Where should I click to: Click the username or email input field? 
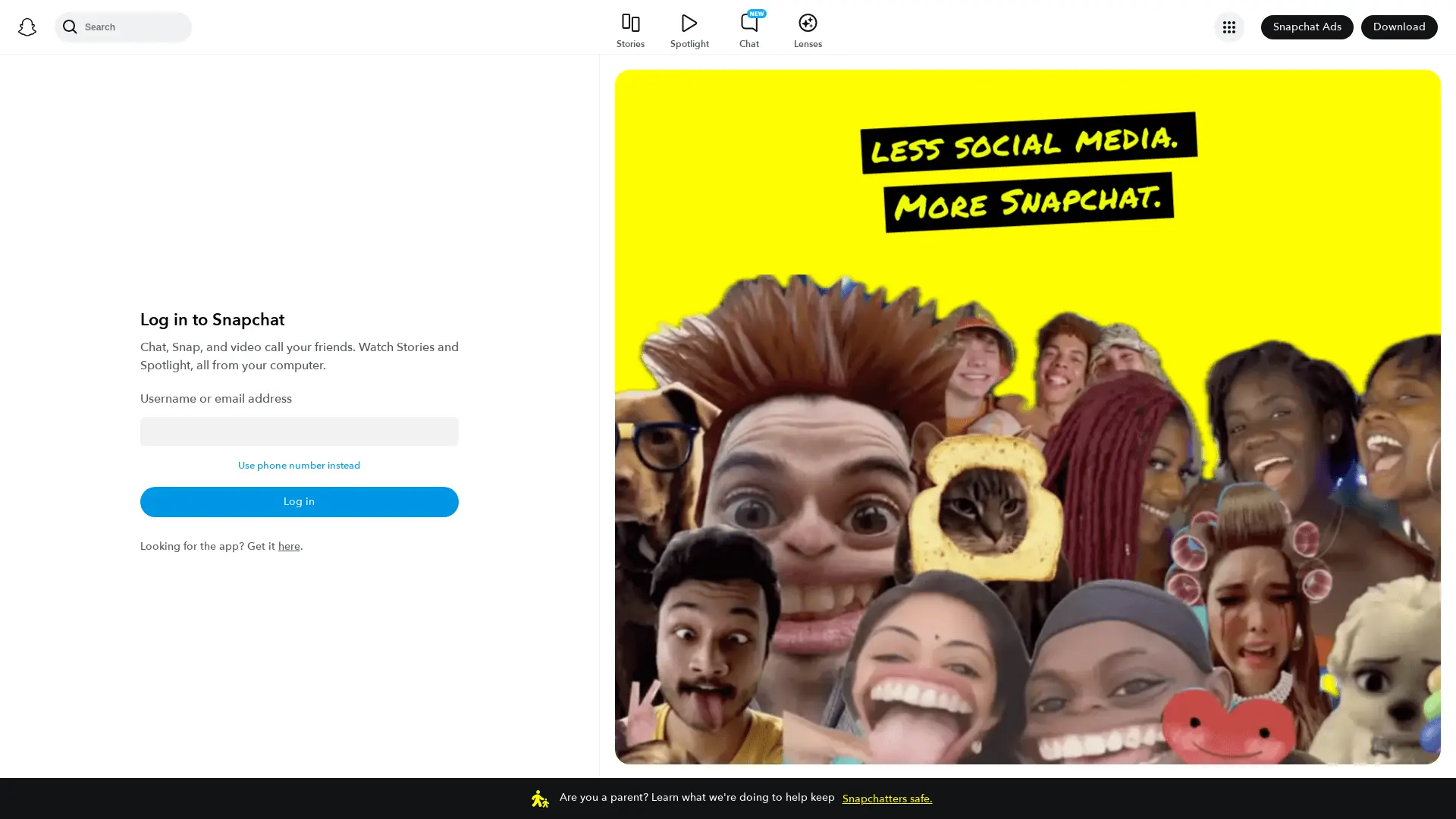(x=299, y=431)
